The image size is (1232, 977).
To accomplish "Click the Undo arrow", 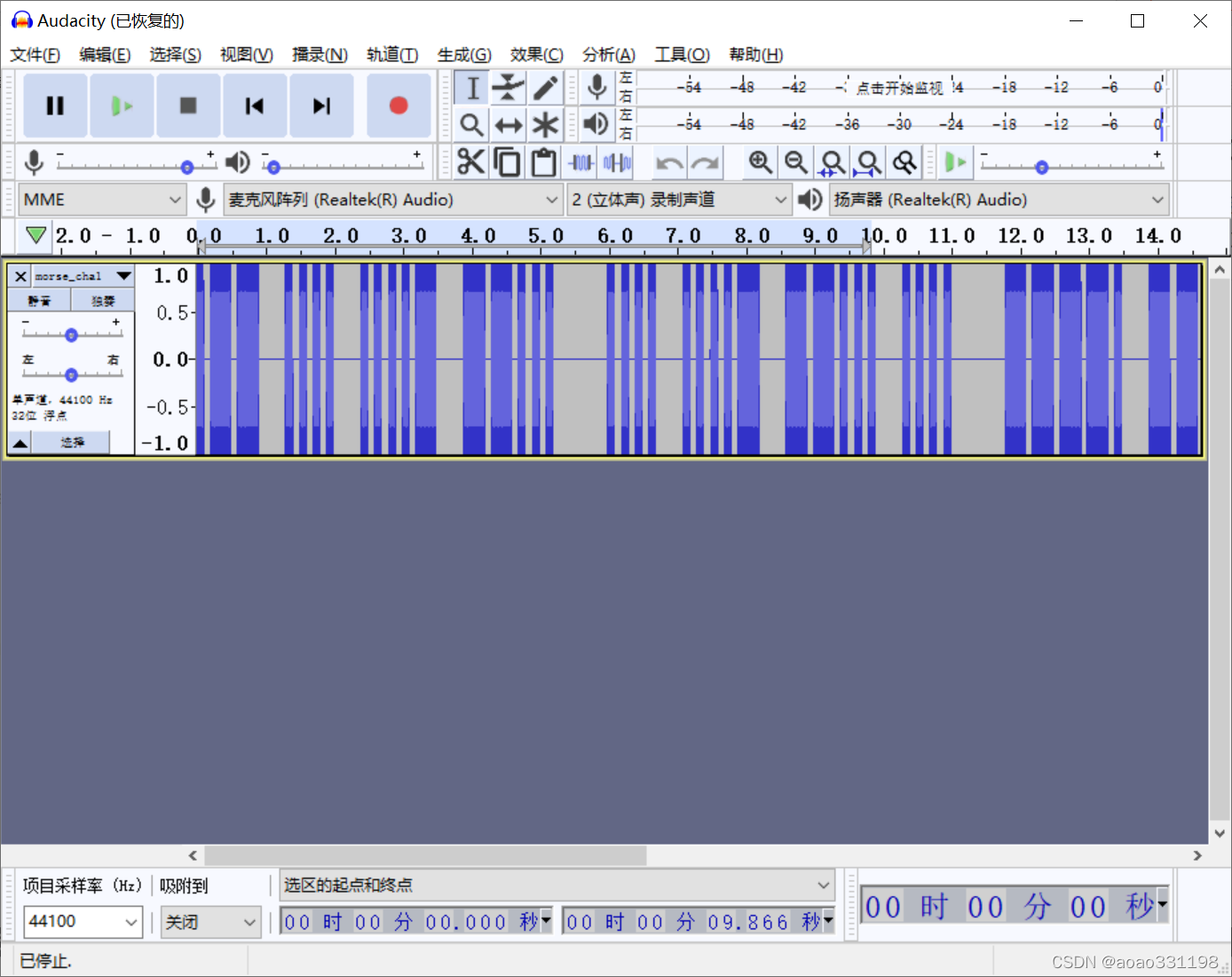I will (x=669, y=162).
